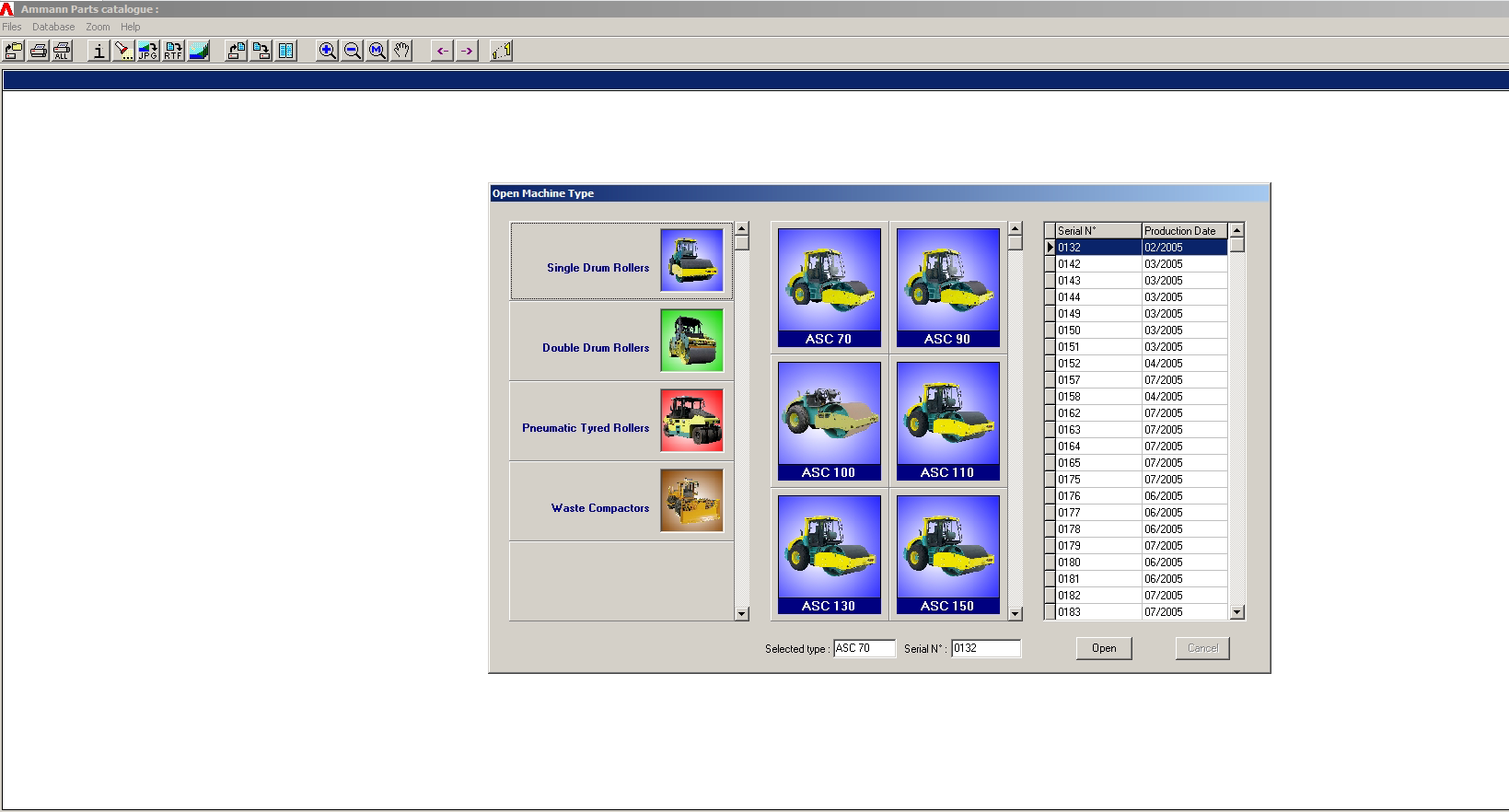Select the Waste Compactors category
This screenshot has height=812, width=1509.
pyautogui.click(x=621, y=502)
